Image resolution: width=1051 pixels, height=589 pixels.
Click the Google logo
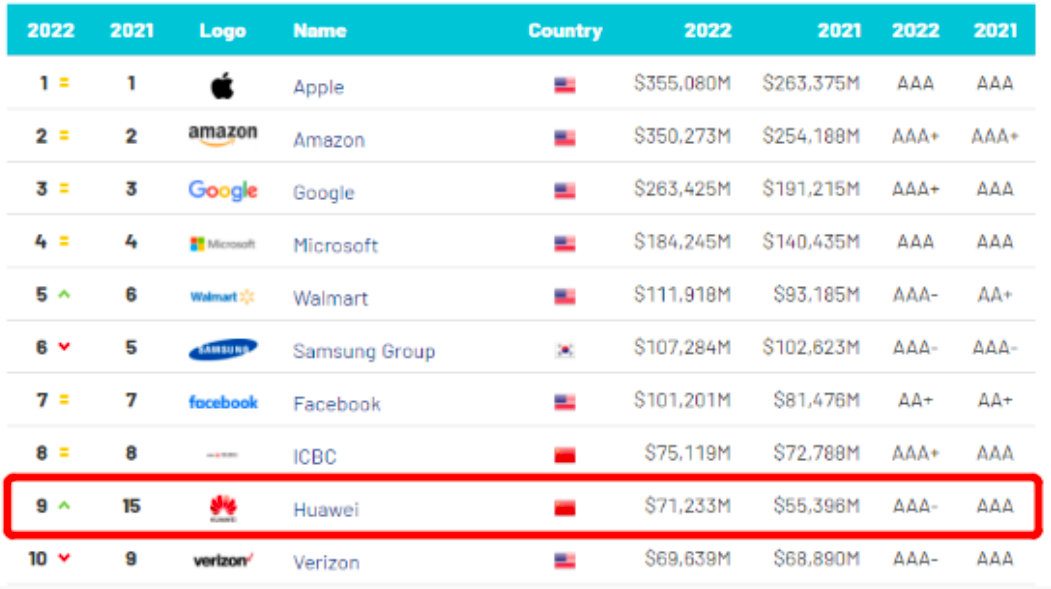click(222, 190)
